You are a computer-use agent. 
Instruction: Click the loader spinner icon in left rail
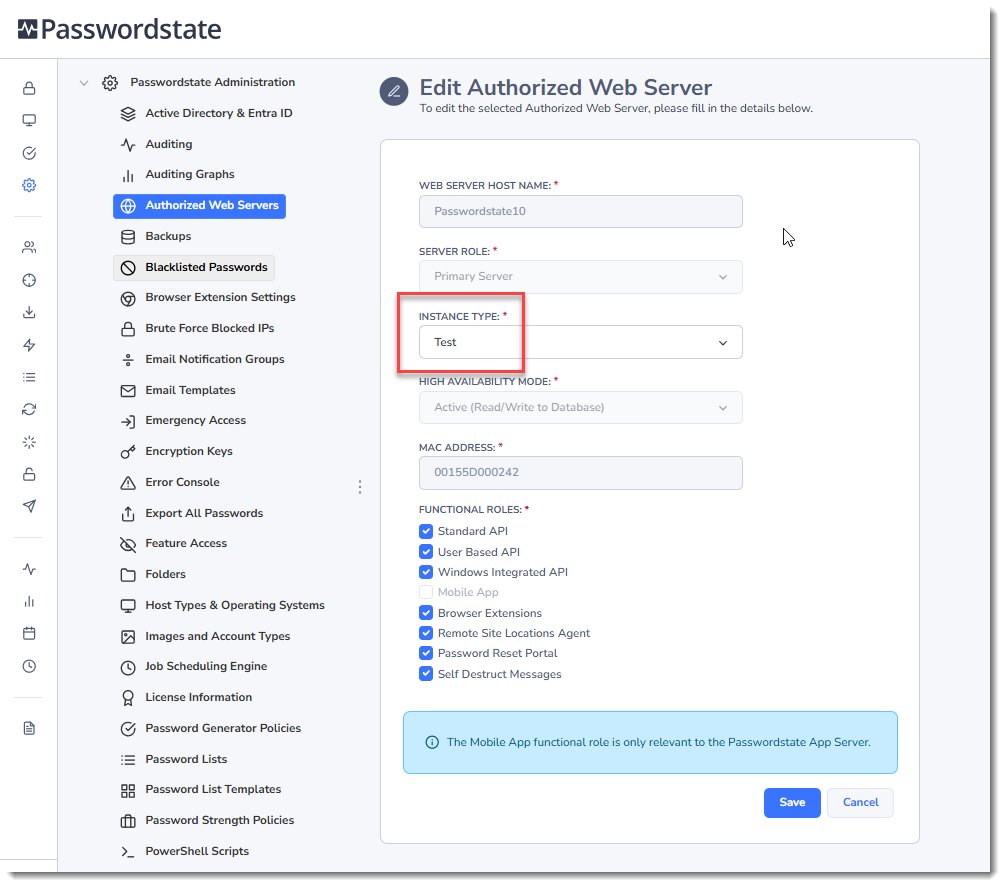tap(29, 442)
